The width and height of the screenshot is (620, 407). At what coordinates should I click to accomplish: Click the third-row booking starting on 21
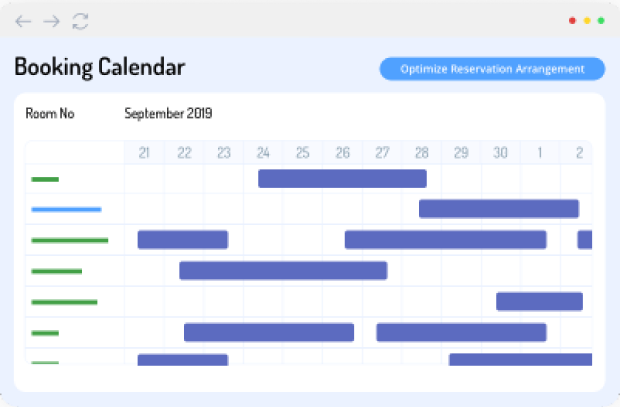coord(182,240)
